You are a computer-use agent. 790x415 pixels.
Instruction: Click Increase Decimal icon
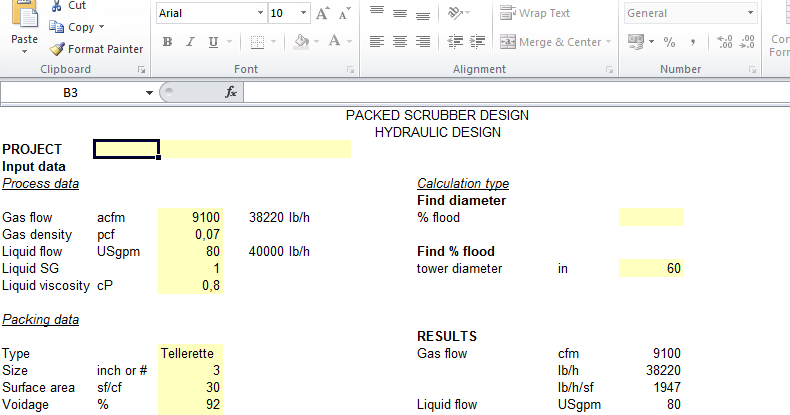(725, 42)
